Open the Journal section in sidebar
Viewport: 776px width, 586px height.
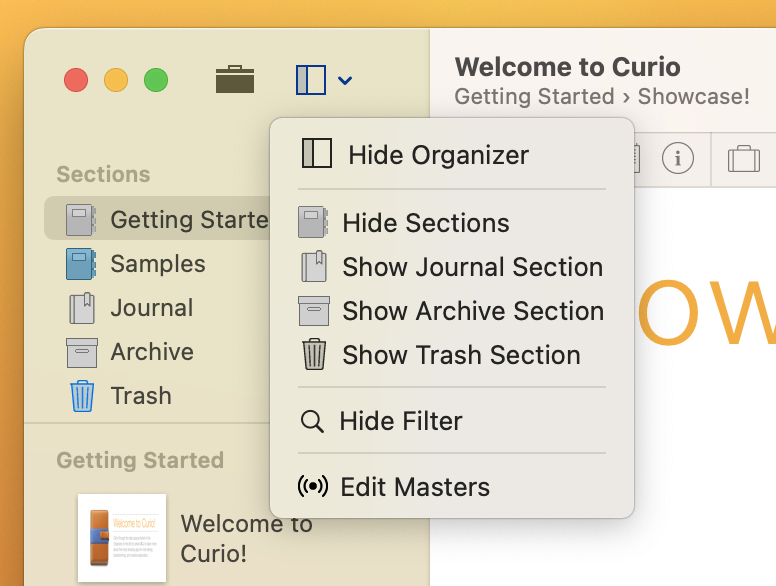pos(157,308)
